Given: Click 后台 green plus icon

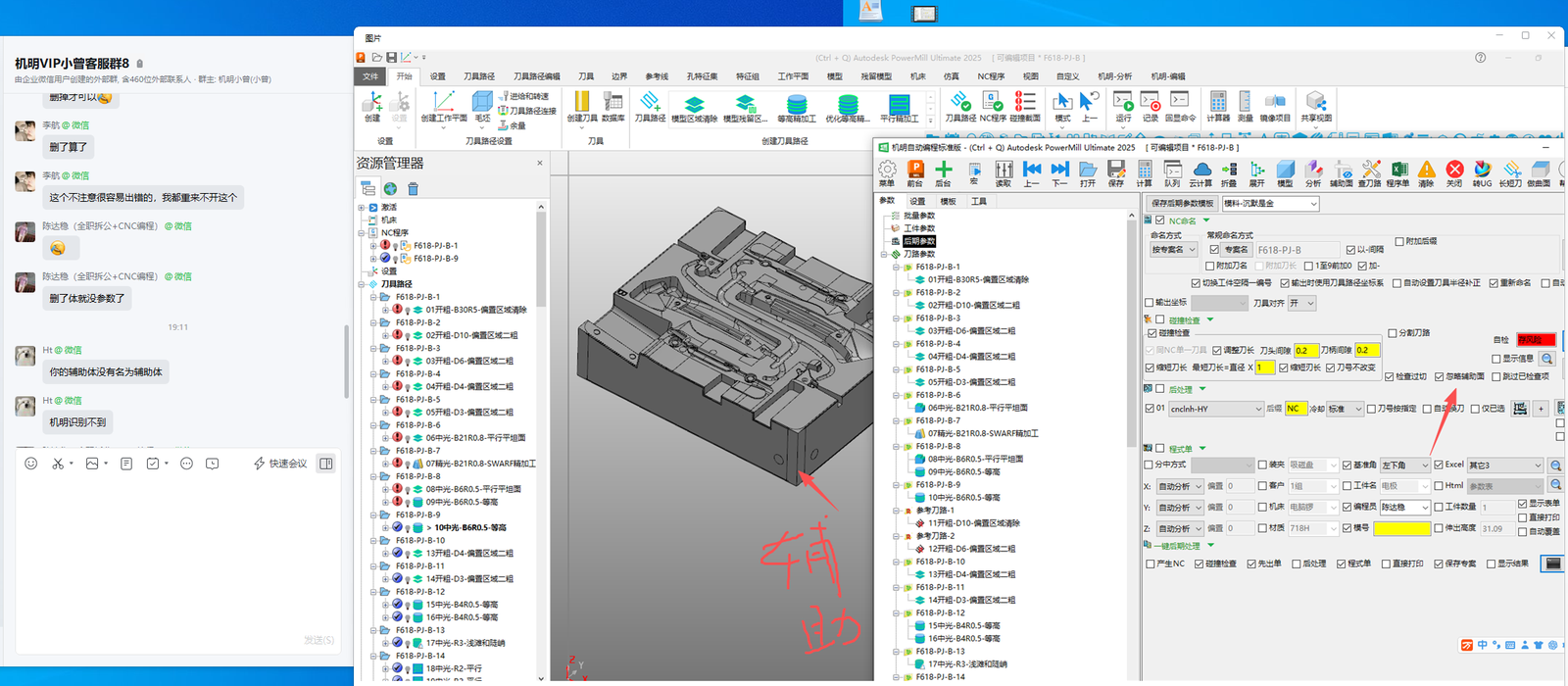Looking at the screenshot, I should click(x=944, y=170).
